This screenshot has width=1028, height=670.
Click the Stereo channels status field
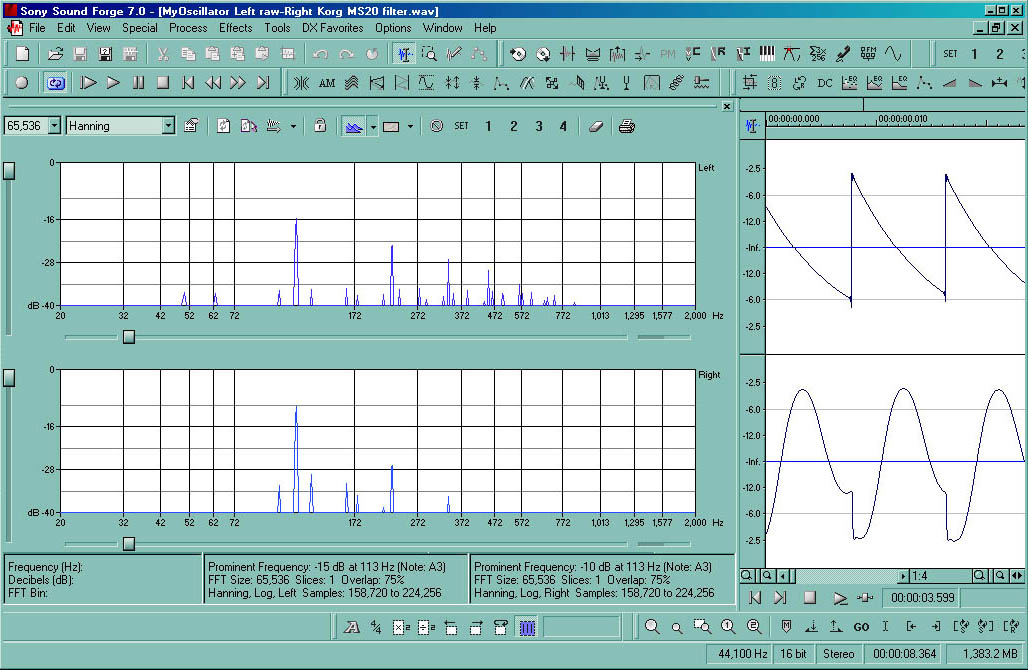click(839, 654)
